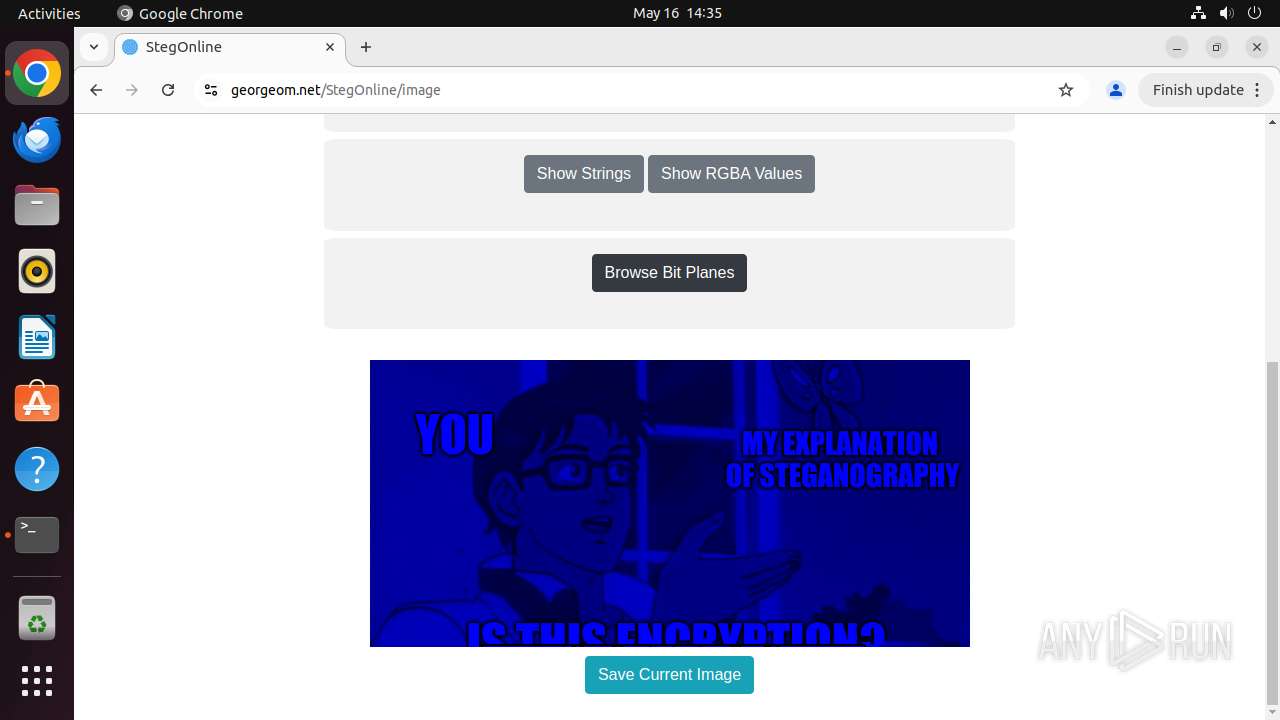Open the network status icon in top bar

pyautogui.click(x=1198, y=13)
